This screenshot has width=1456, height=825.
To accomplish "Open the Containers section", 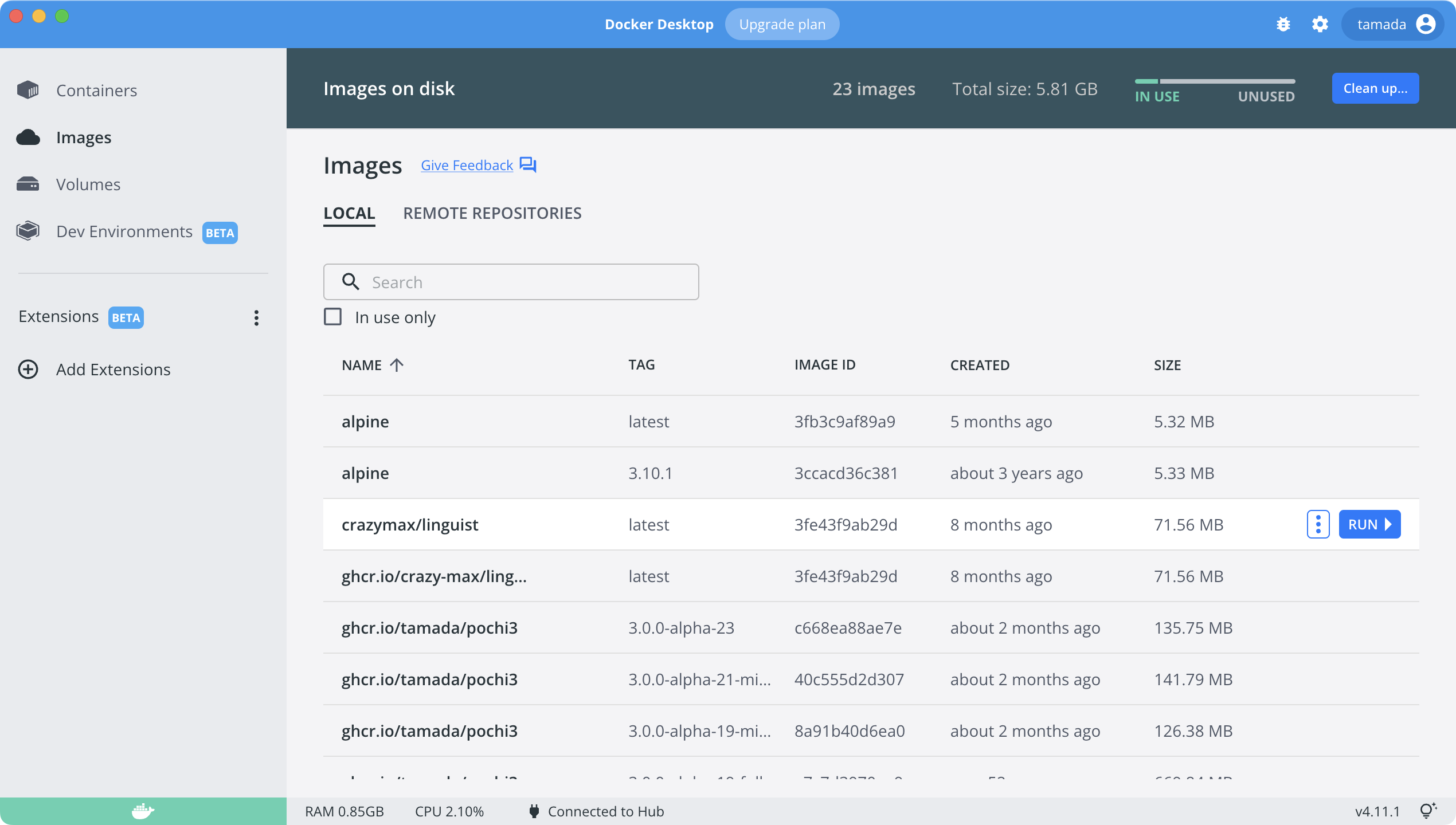I will tap(96, 90).
